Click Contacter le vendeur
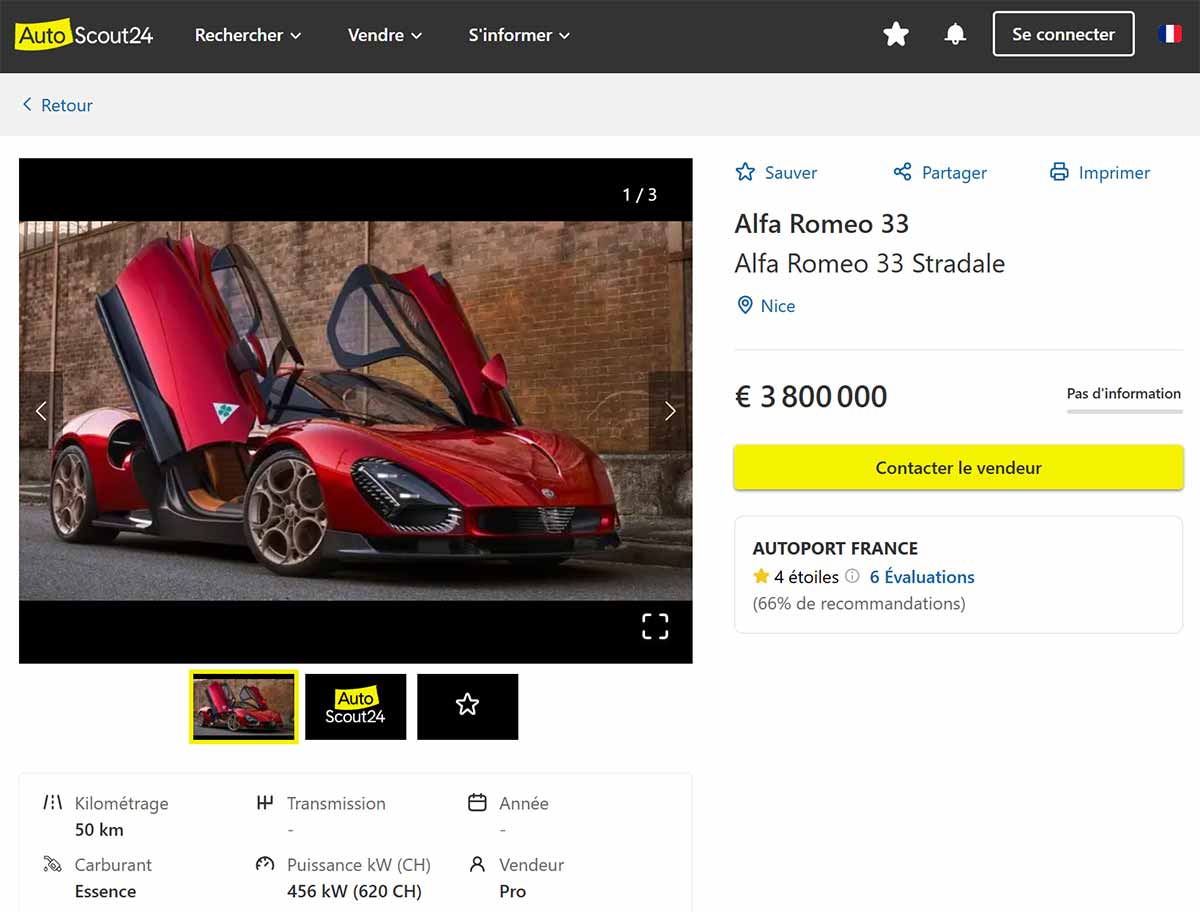Screen dimensions: 1200x912 [x=958, y=467]
